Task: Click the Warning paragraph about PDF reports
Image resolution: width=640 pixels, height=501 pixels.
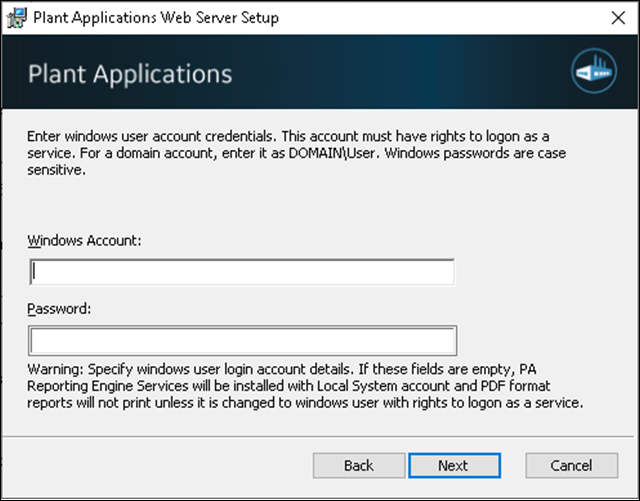Action: pyautogui.click(x=305, y=386)
